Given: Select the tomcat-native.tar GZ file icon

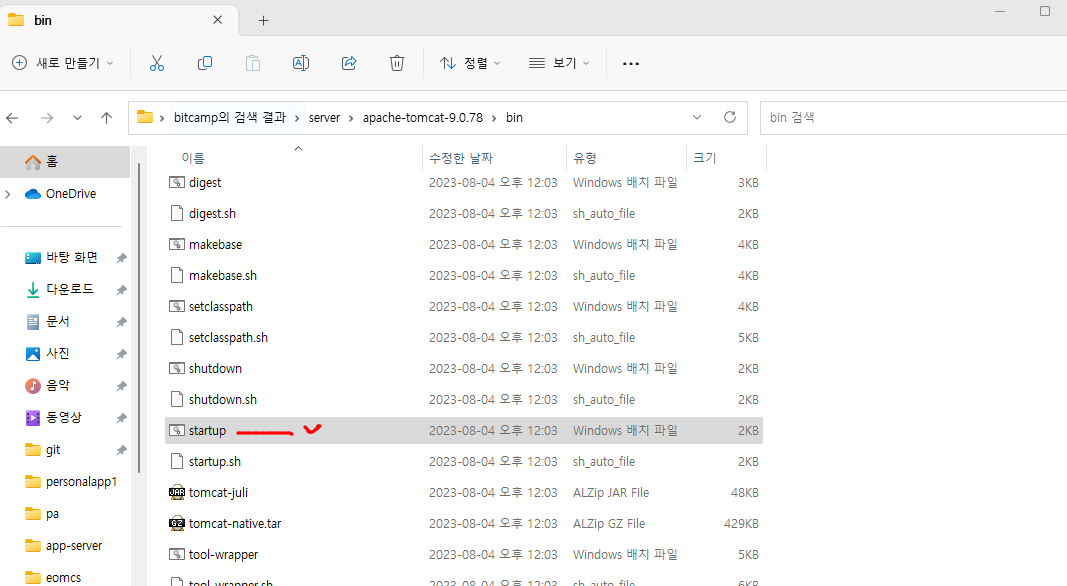Looking at the screenshot, I should coord(177,523).
